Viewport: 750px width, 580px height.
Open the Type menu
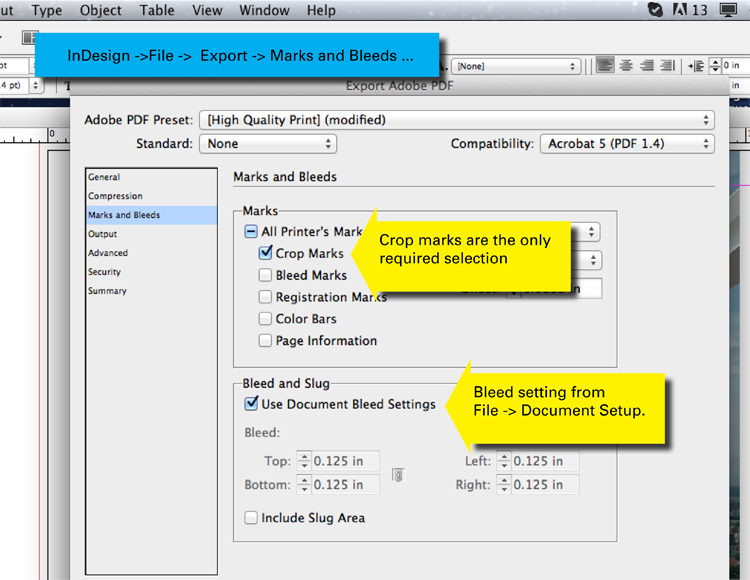[x=47, y=10]
